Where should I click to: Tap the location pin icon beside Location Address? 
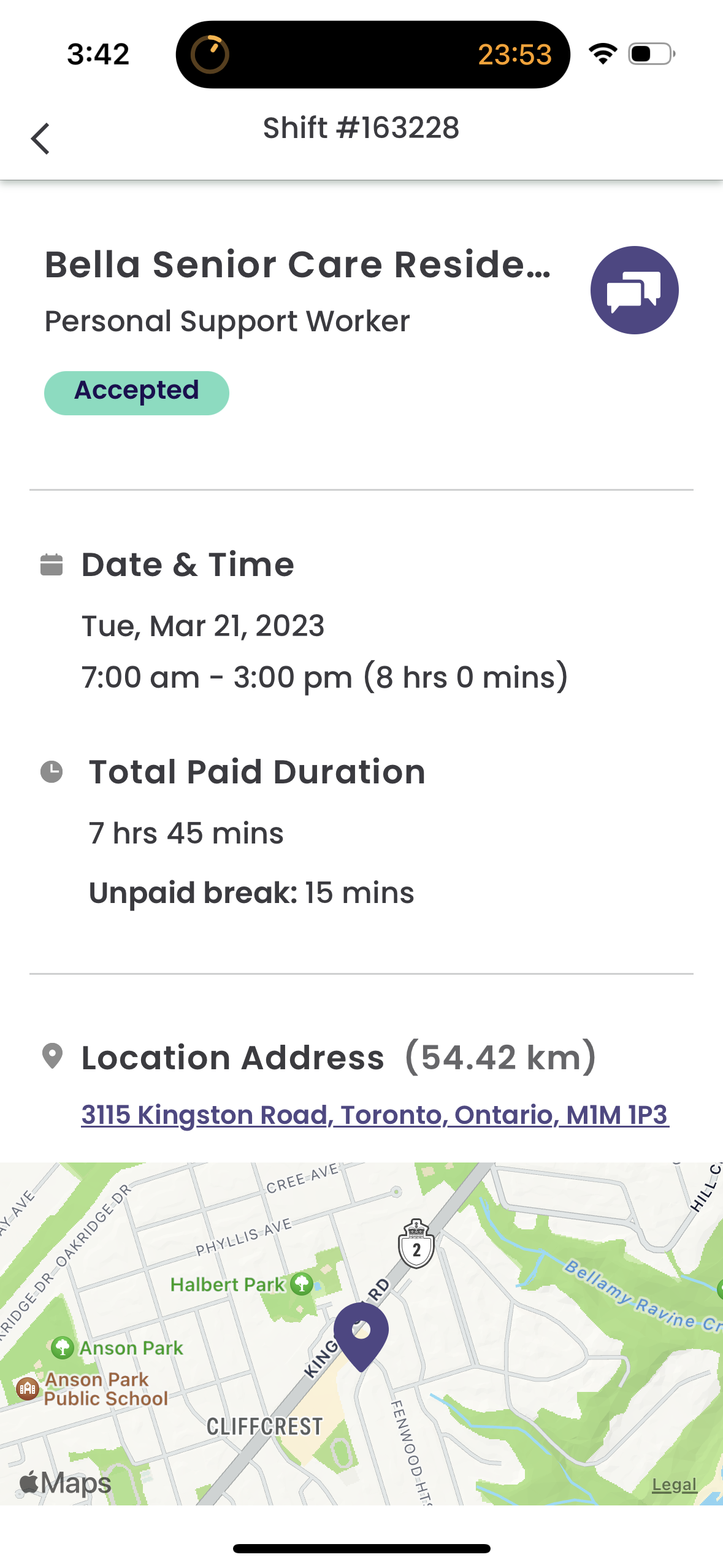pos(52,1056)
